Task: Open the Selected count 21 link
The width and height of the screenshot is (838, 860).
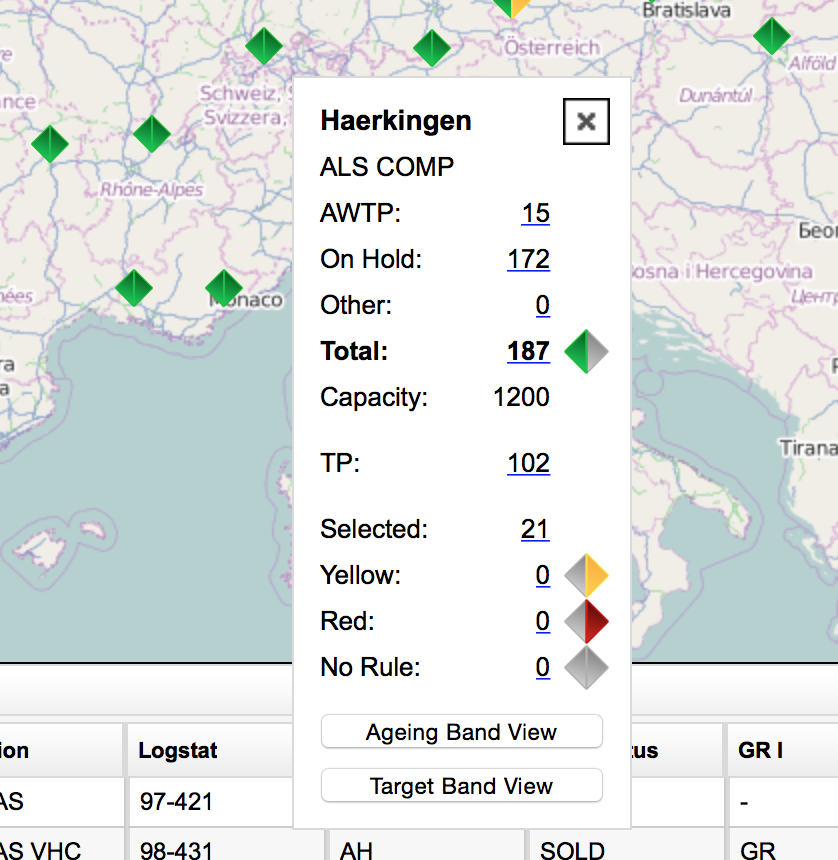Action: (x=535, y=529)
